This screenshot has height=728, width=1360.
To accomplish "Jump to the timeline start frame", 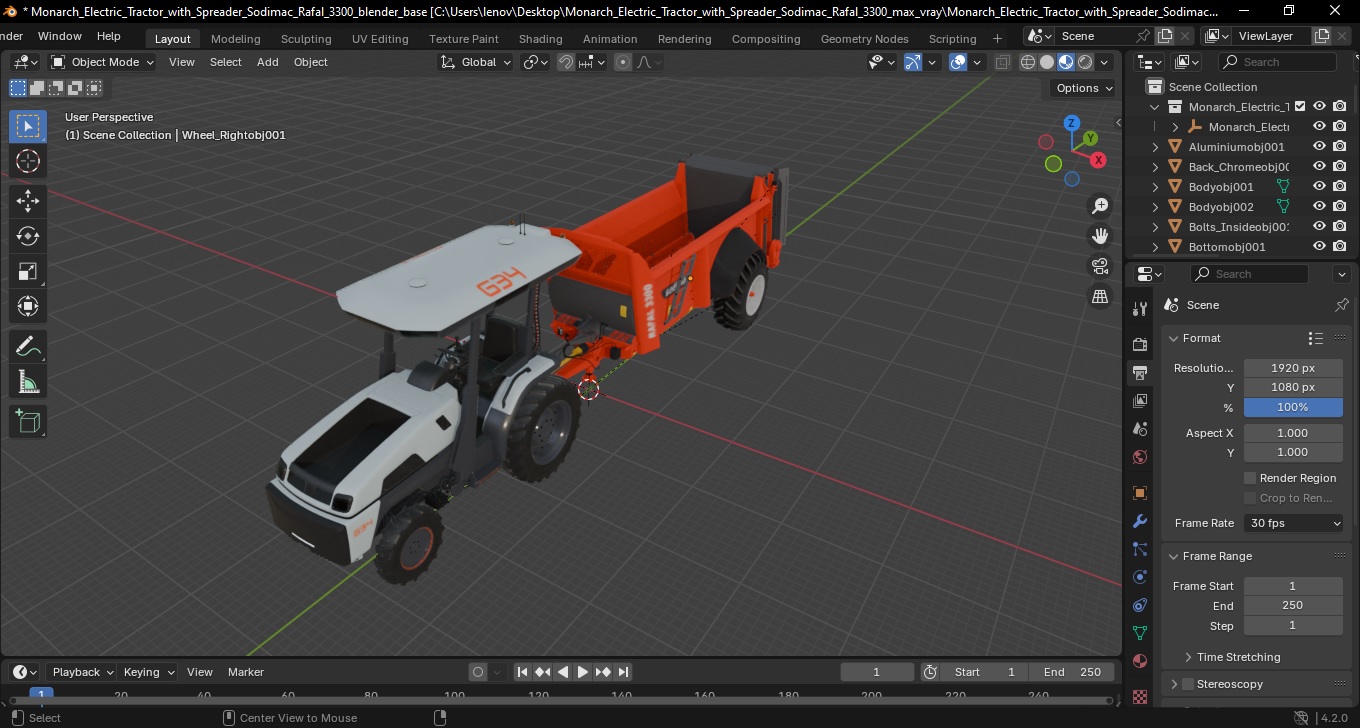I will coord(522,672).
